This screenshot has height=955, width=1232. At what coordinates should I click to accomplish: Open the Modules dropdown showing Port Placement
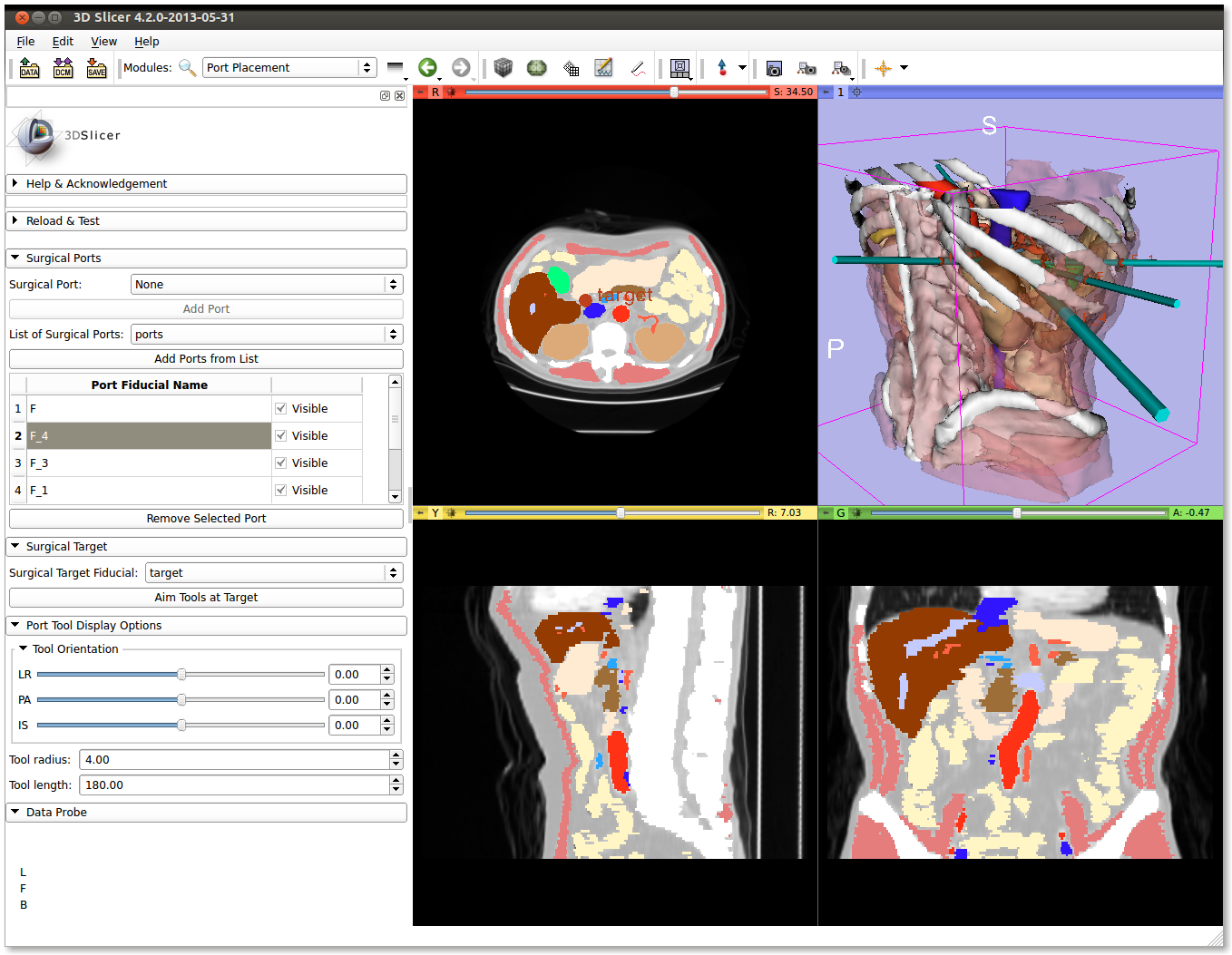pyautogui.click(x=288, y=68)
